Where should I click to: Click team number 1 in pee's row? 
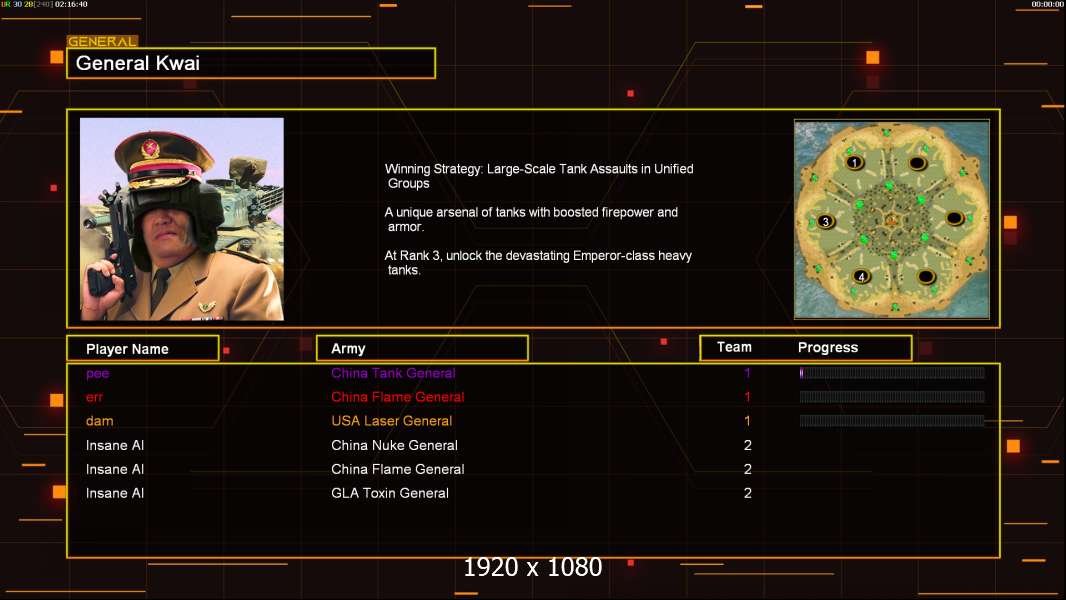click(747, 373)
